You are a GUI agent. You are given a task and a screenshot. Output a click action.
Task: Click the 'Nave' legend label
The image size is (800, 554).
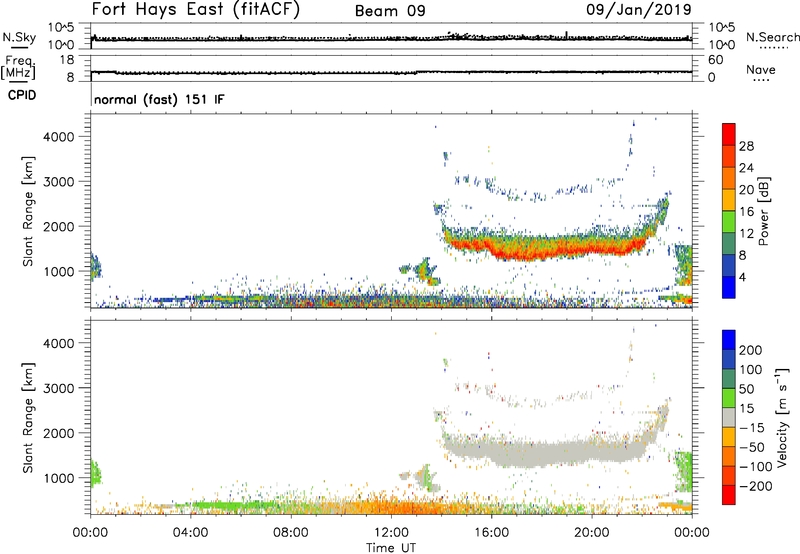coord(760,70)
